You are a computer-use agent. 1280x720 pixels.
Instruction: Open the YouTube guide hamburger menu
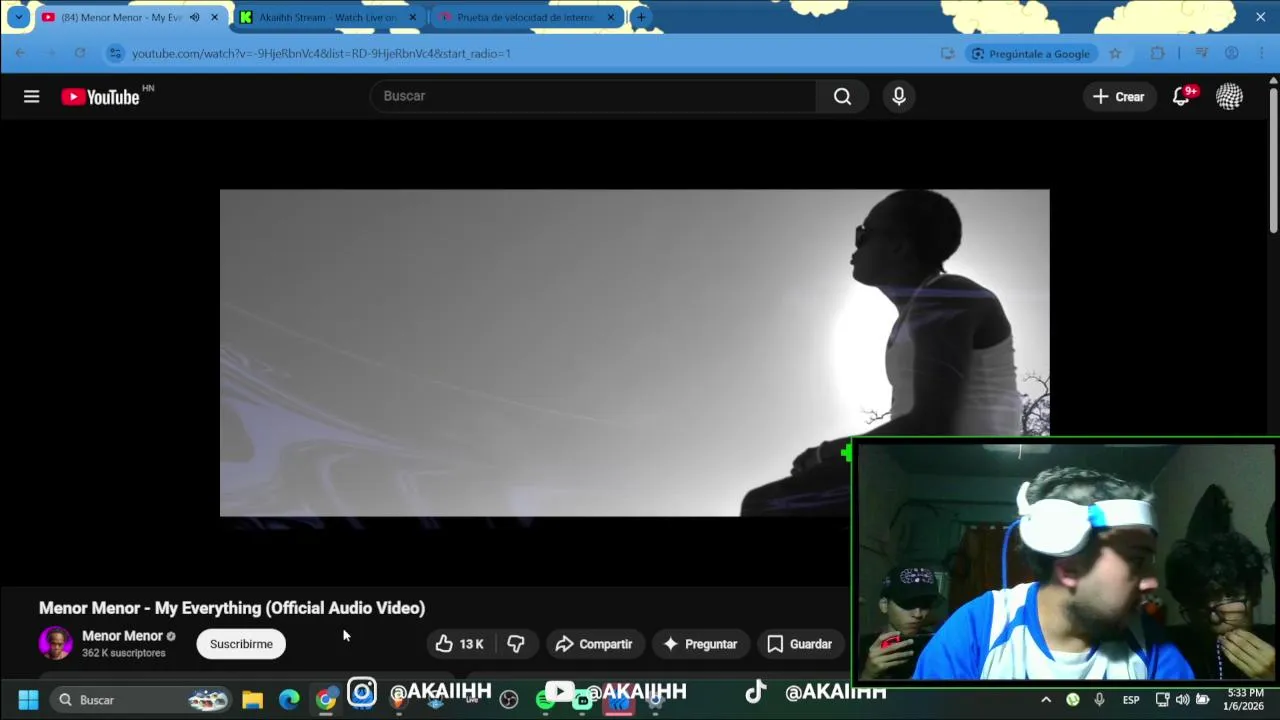(32, 96)
